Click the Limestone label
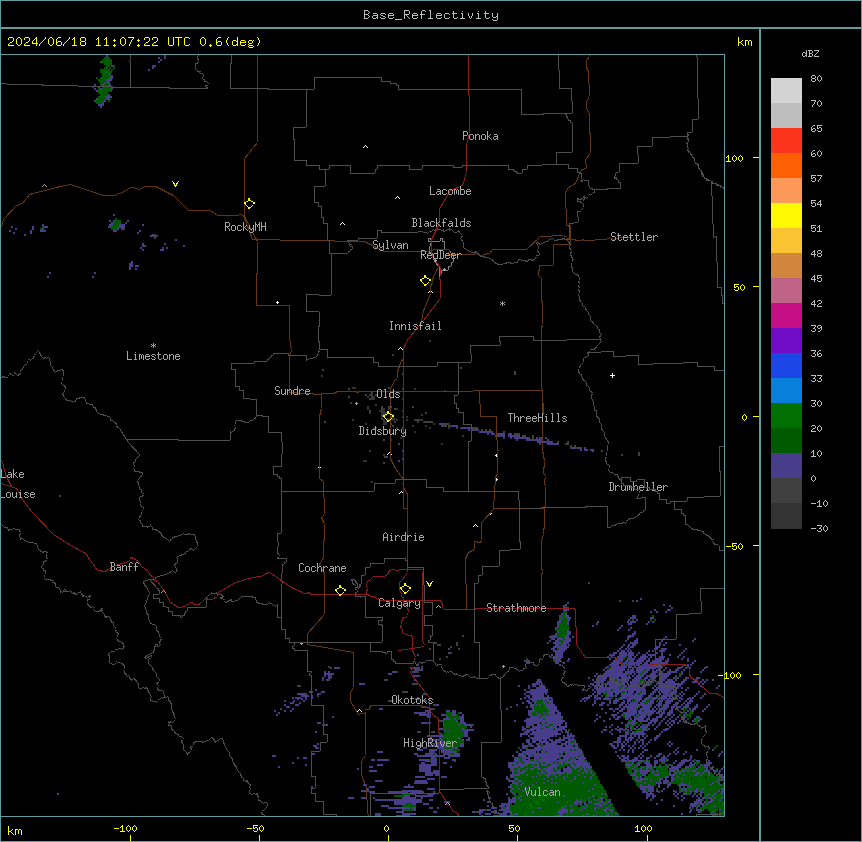 153,356
